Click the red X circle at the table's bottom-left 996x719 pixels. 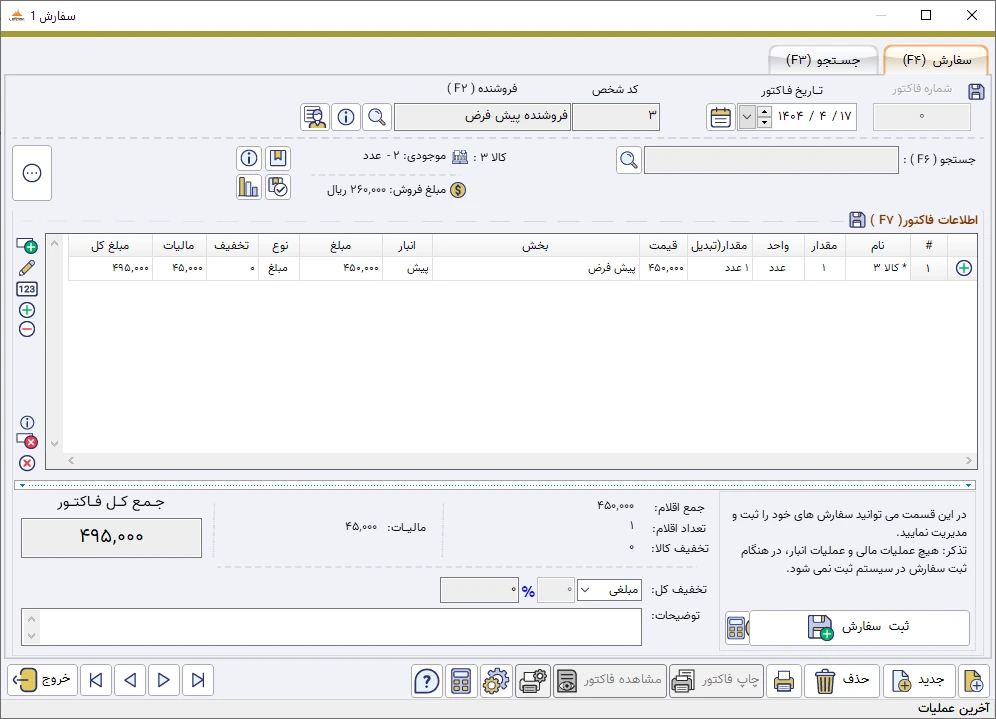pos(27,463)
